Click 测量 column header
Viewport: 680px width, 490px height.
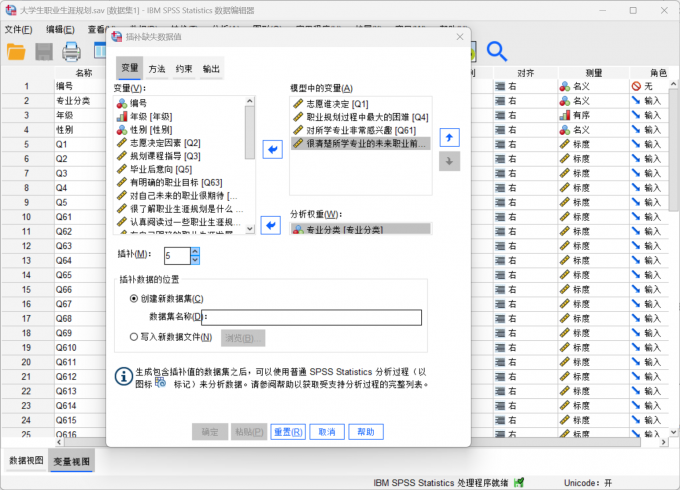click(x=594, y=73)
